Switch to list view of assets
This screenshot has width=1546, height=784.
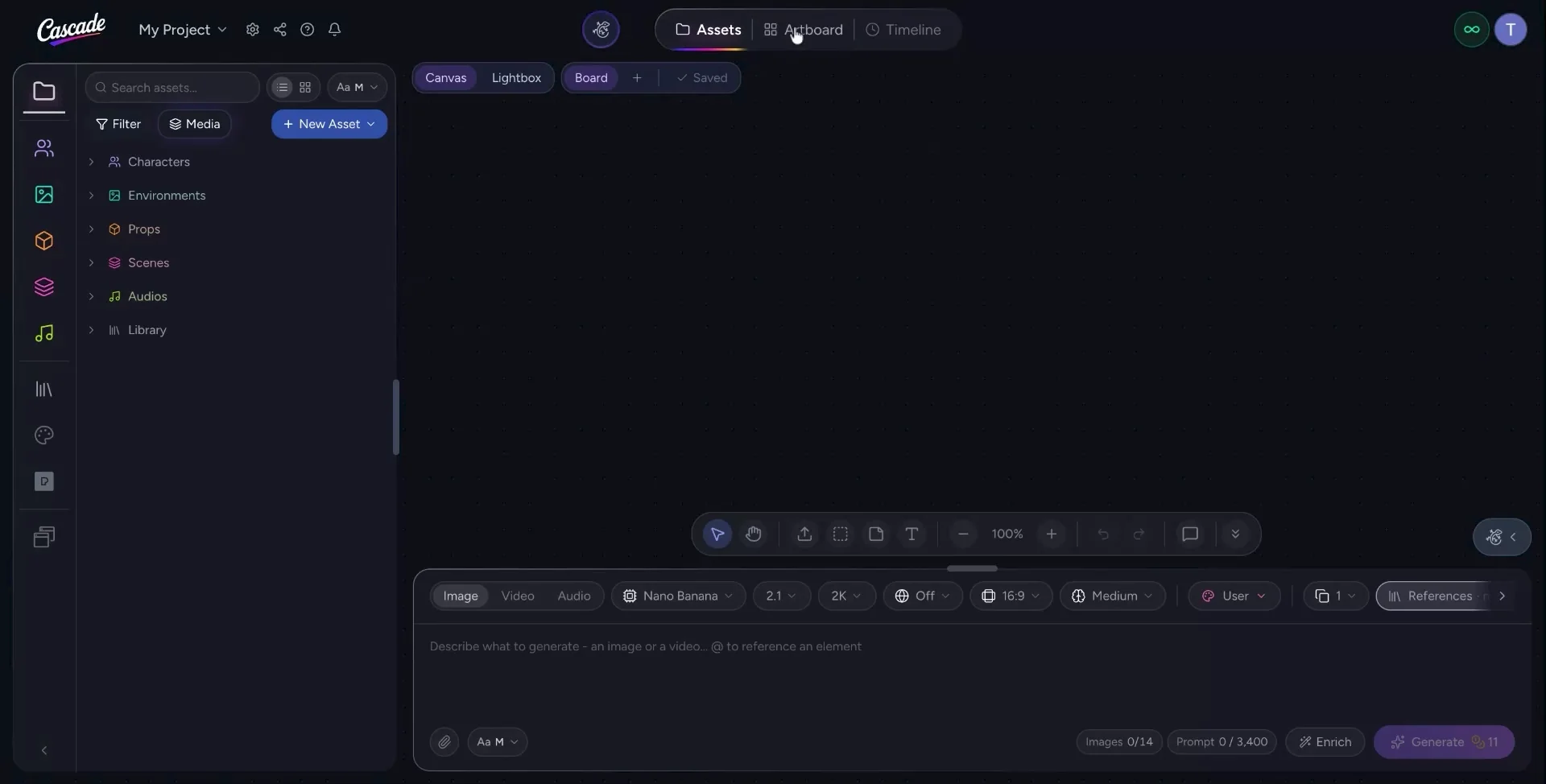(x=282, y=88)
